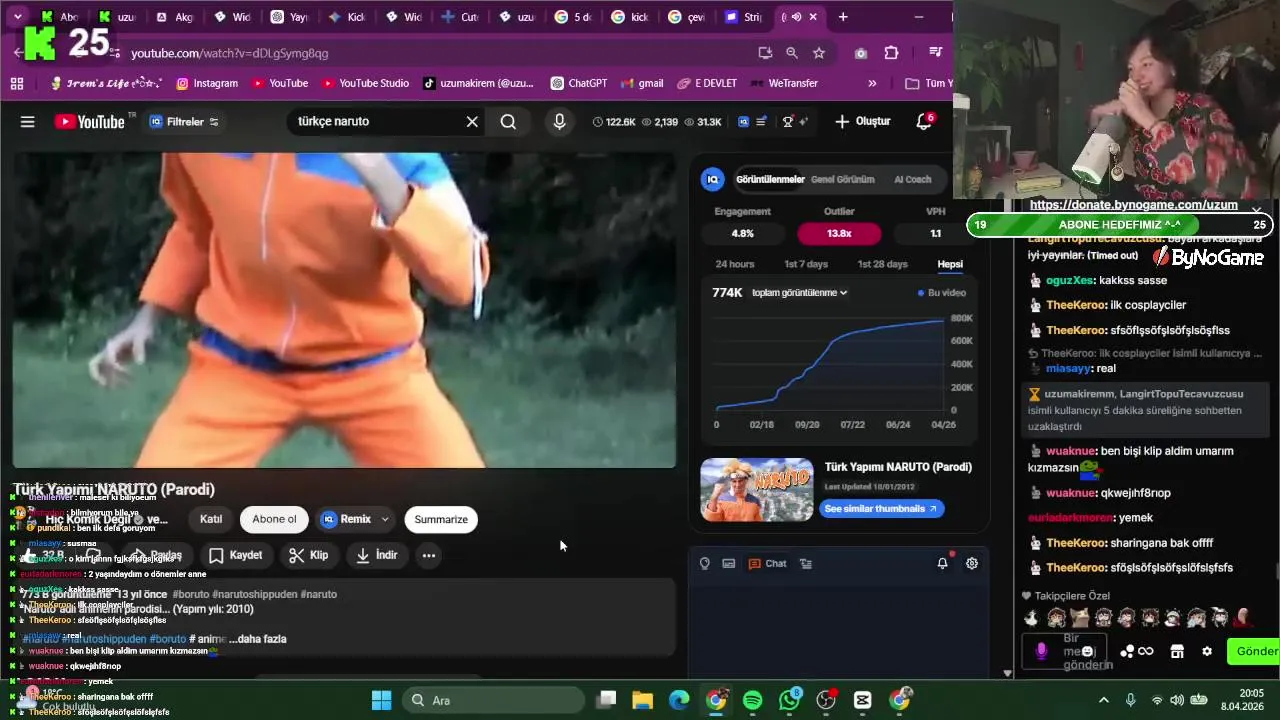This screenshot has width=1280, height=720.
Task: Focus the search box containing türkçe naruto
Action: tap(378, 122)
